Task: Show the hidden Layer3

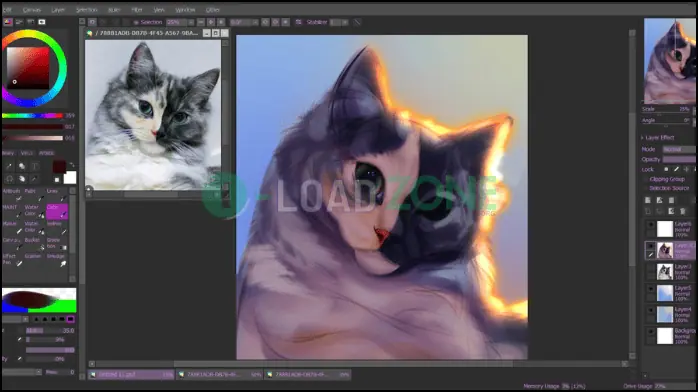Action: (x=650, y=268)
